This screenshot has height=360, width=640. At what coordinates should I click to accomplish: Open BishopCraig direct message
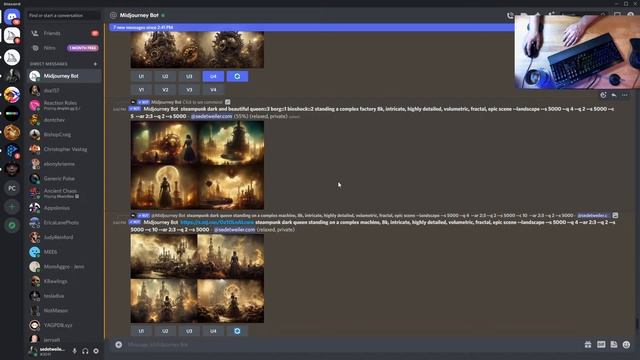click(64, 134)
